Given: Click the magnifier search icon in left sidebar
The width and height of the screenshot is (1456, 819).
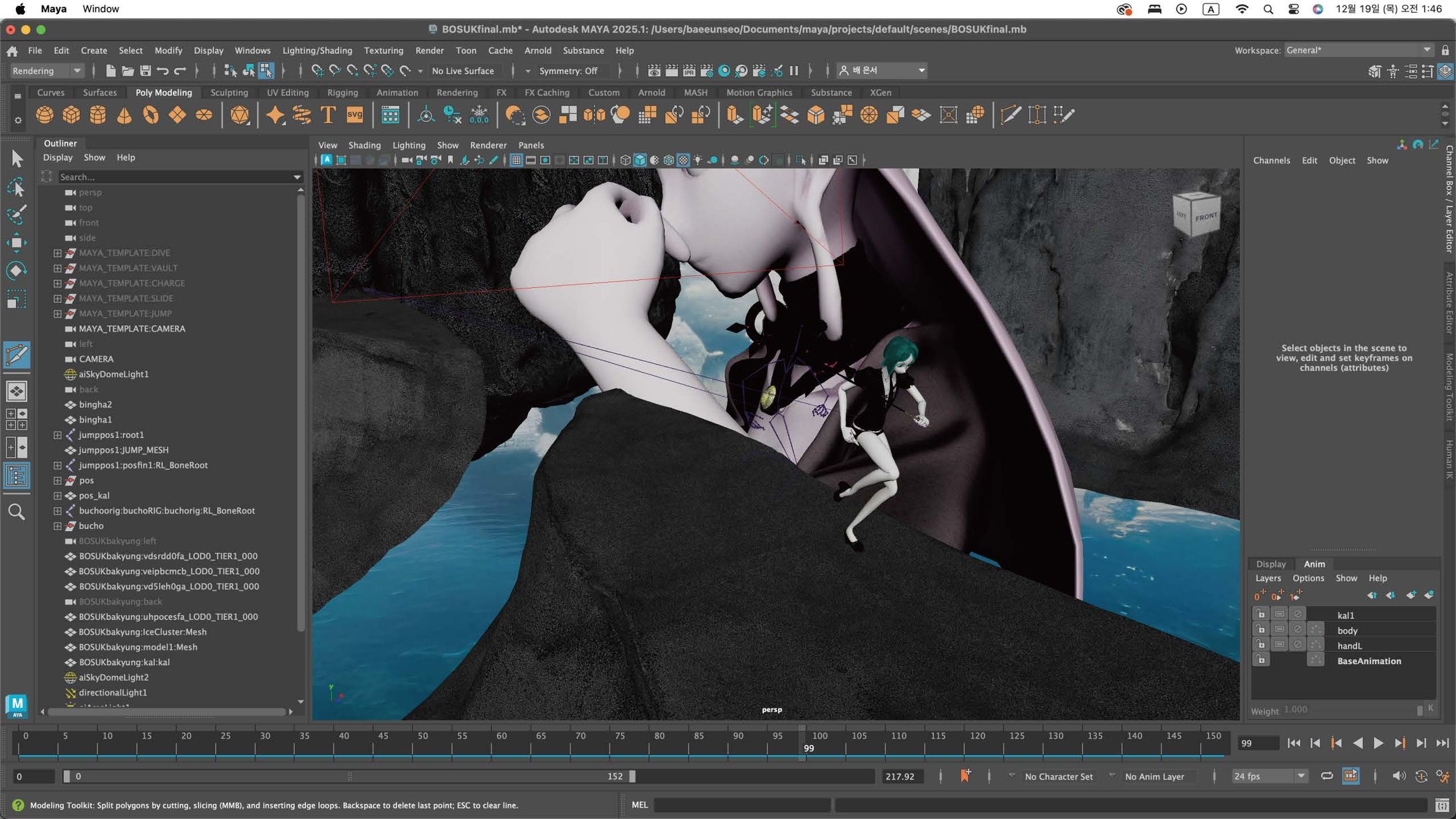Looking at the screenshot, I should tap(17, 512).
